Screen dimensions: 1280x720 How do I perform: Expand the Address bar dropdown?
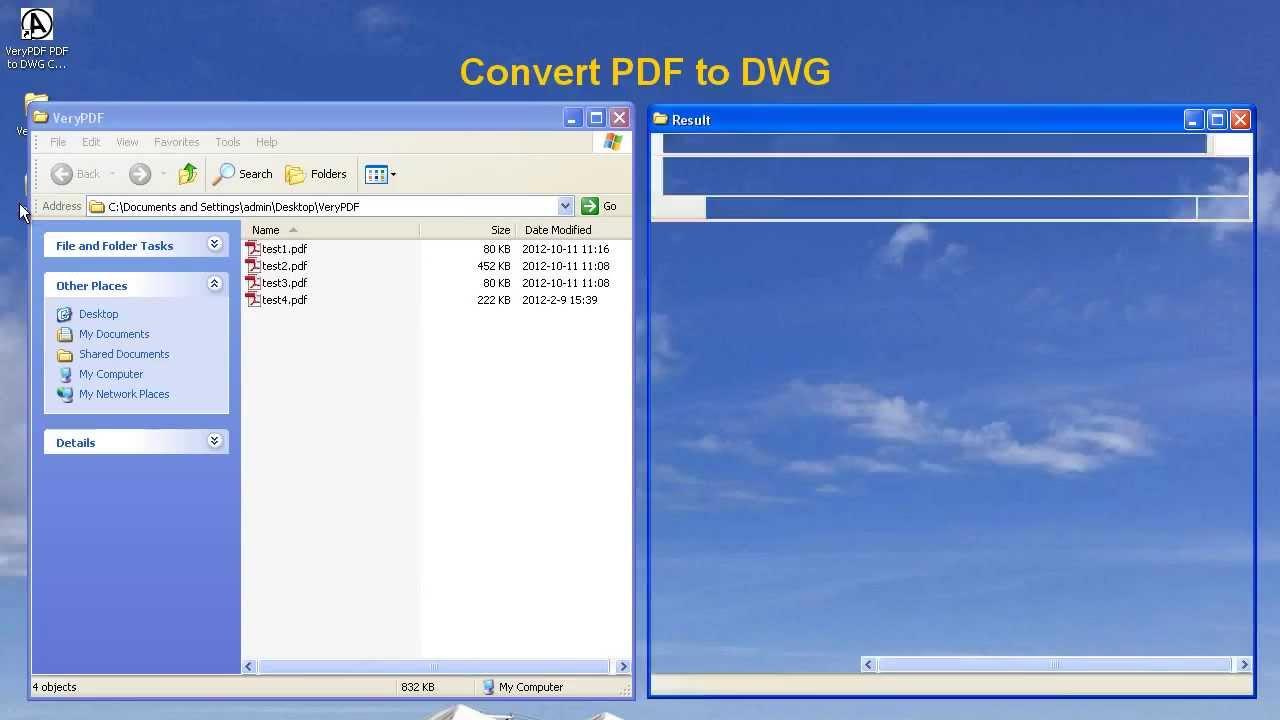tap(565, 206)
